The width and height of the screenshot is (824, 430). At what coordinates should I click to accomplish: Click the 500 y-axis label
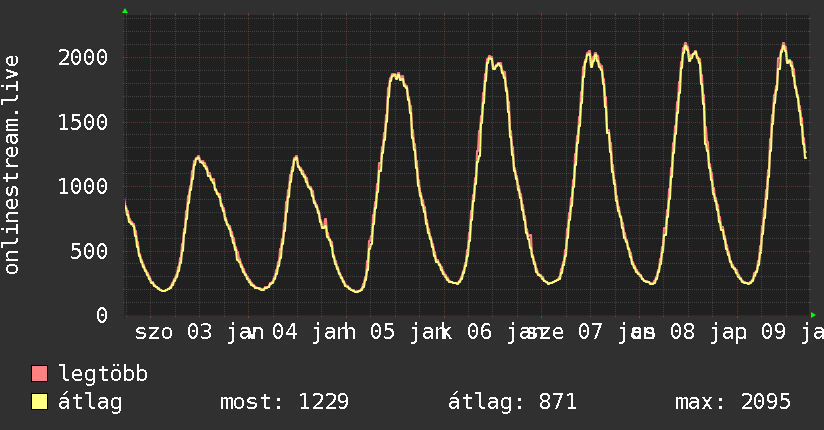pyautogui.click(x=89, y=251)
